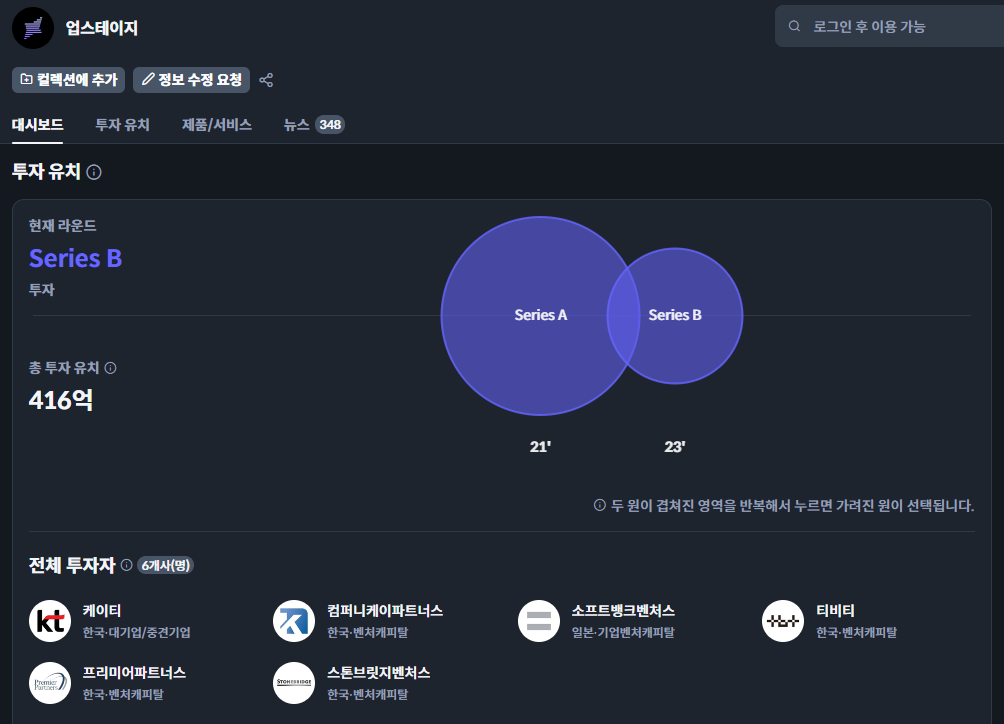Click the 6개사(명) investor count badge
Image resolution: width=1004 pixels, height=724 pixels.
166,565
